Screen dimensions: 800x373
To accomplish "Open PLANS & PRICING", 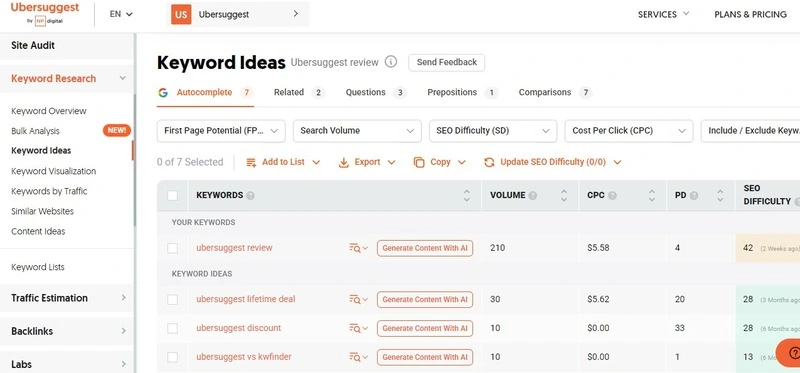I will 751,14.
